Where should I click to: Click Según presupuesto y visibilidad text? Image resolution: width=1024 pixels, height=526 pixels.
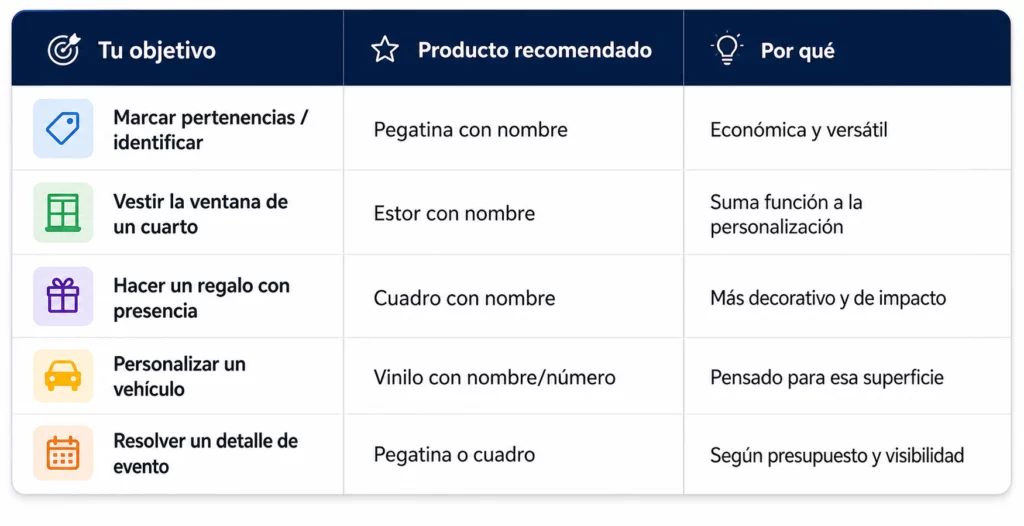point(837,455)
